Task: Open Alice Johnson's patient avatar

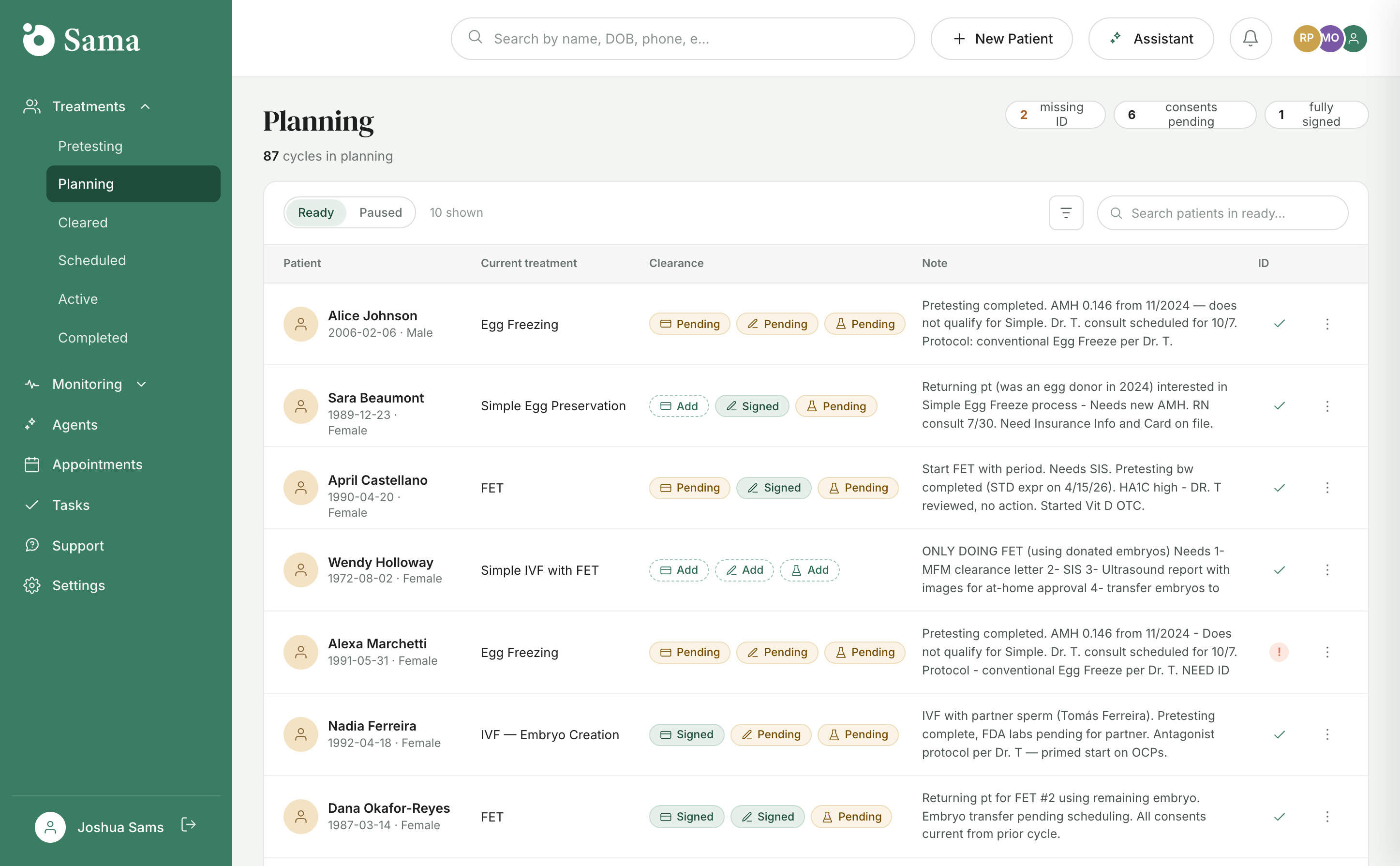Action: click(300, 324)
